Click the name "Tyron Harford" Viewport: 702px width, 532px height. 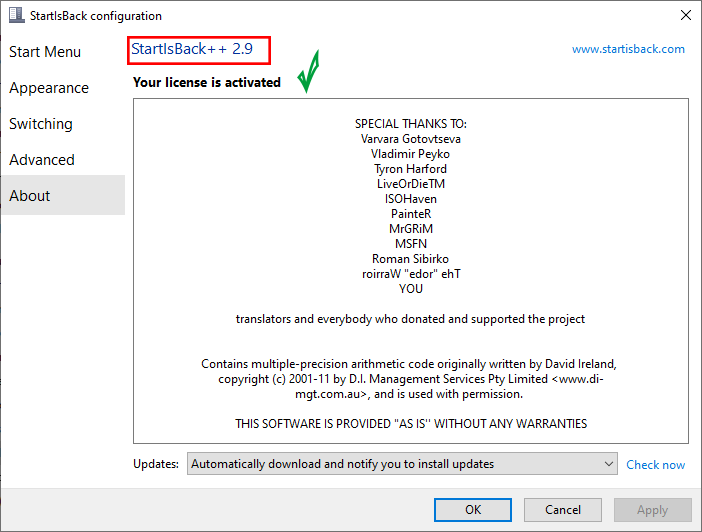point(411,169)
